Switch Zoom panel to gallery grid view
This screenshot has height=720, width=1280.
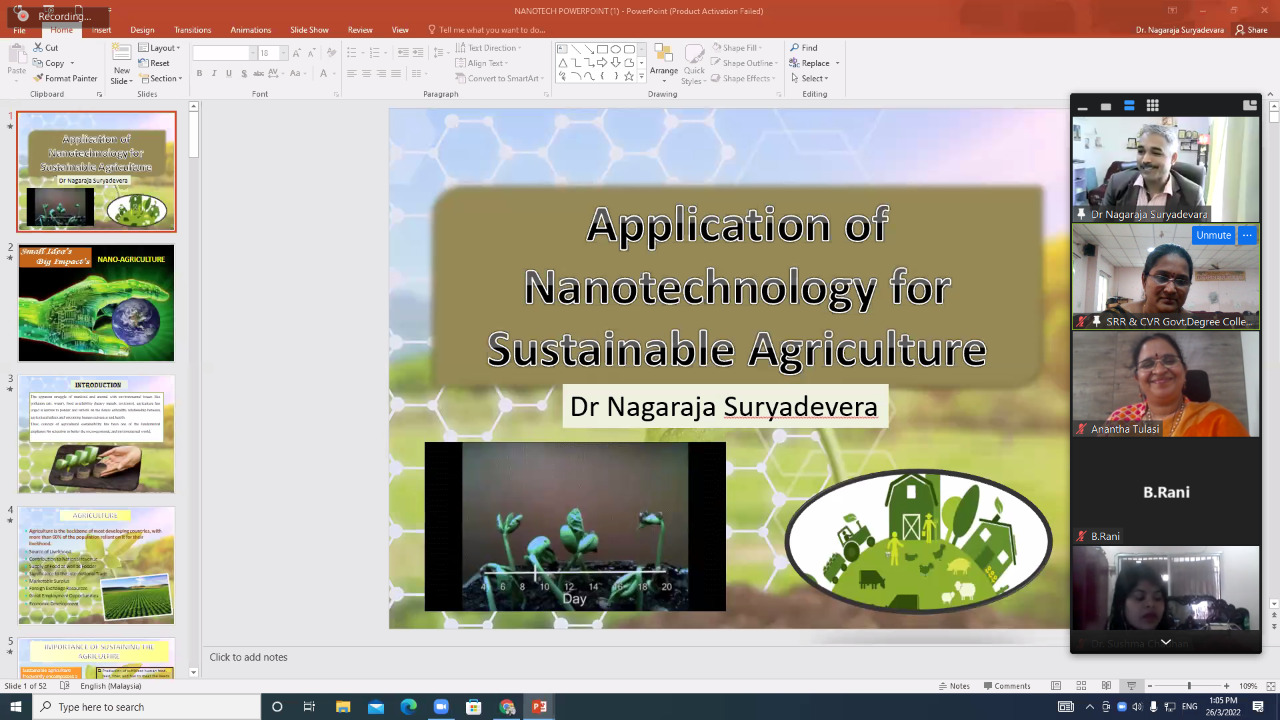pyautogui.click(x=1152, y=105)
